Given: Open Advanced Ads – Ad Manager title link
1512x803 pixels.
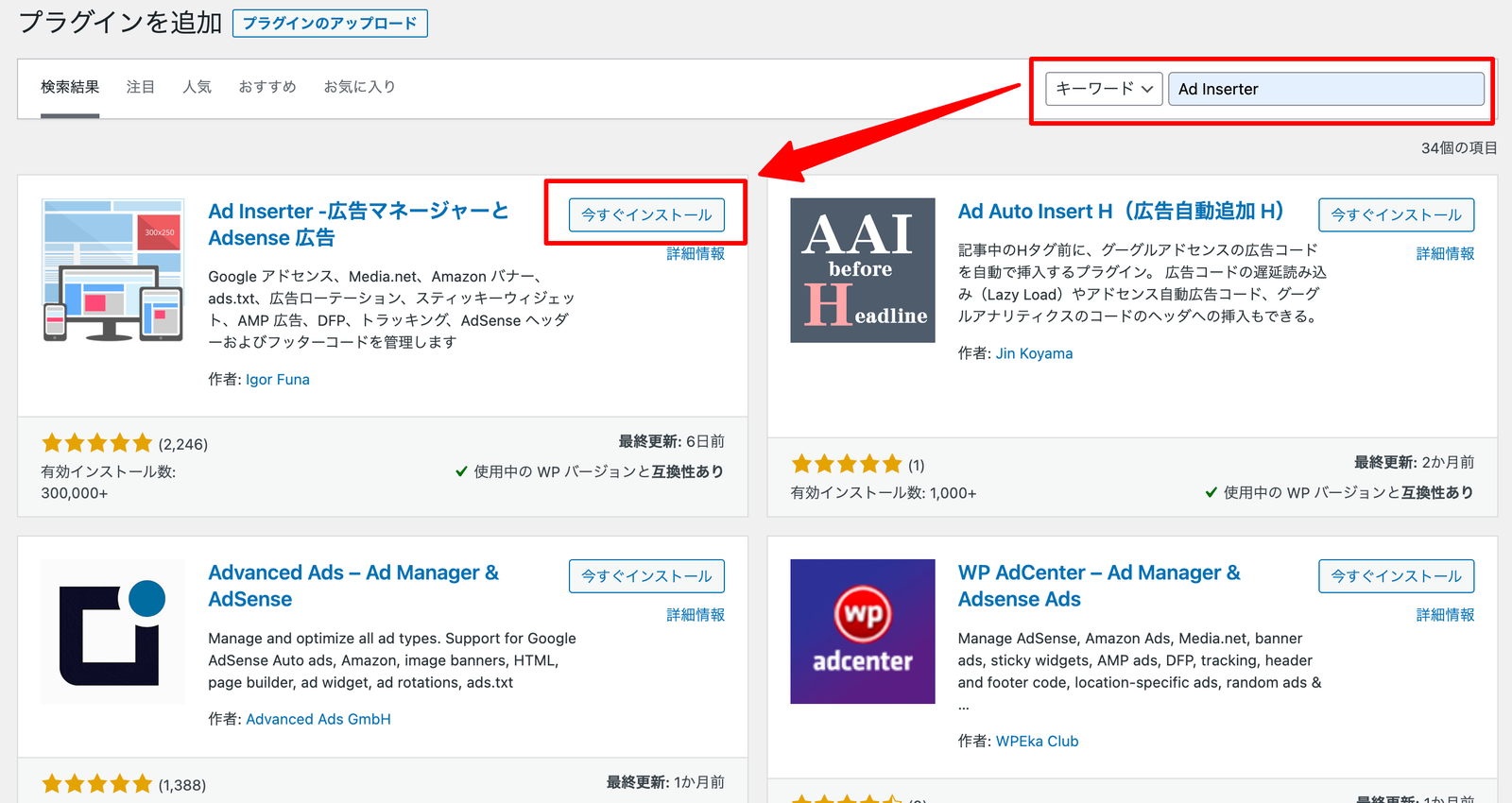Looking at the screenshot, I should tap(353, 586).
